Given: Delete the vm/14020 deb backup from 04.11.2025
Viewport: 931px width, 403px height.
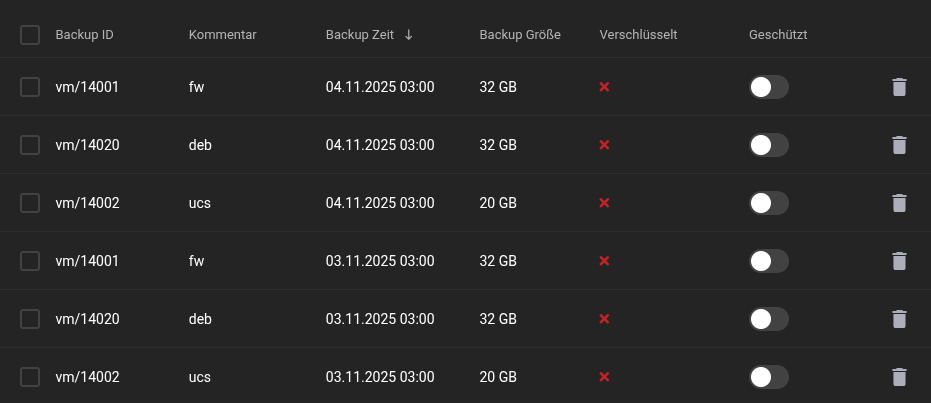Looking at the screenshot, I should pyautogui.click(x=899, y=145).
